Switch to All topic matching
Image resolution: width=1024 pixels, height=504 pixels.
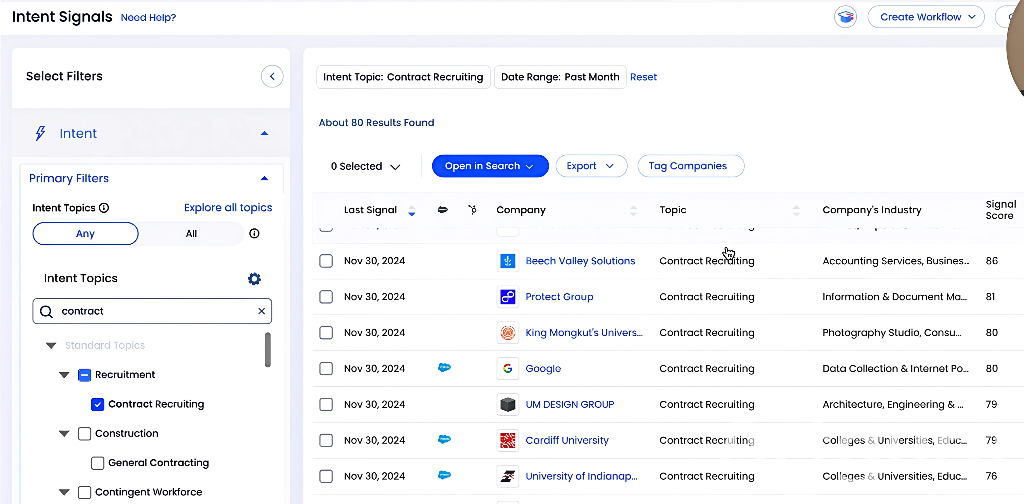[191, 234]
